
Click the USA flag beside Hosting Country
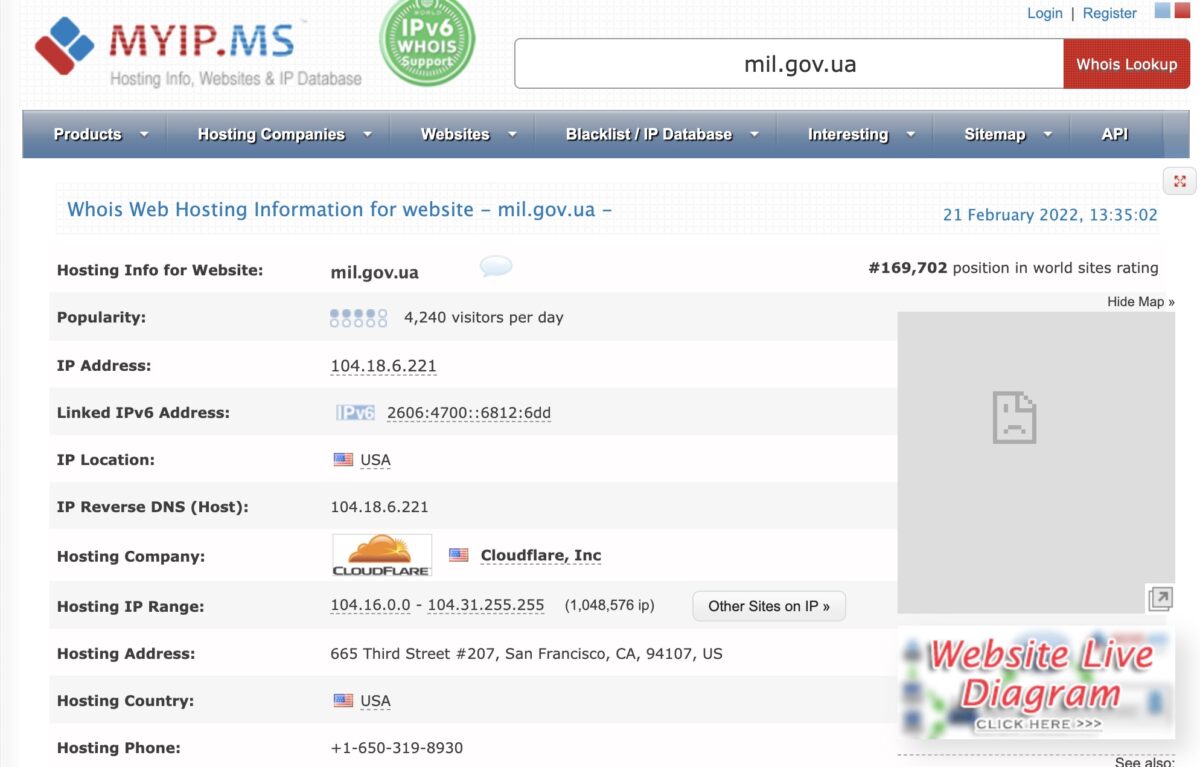[x=343, y=701]
